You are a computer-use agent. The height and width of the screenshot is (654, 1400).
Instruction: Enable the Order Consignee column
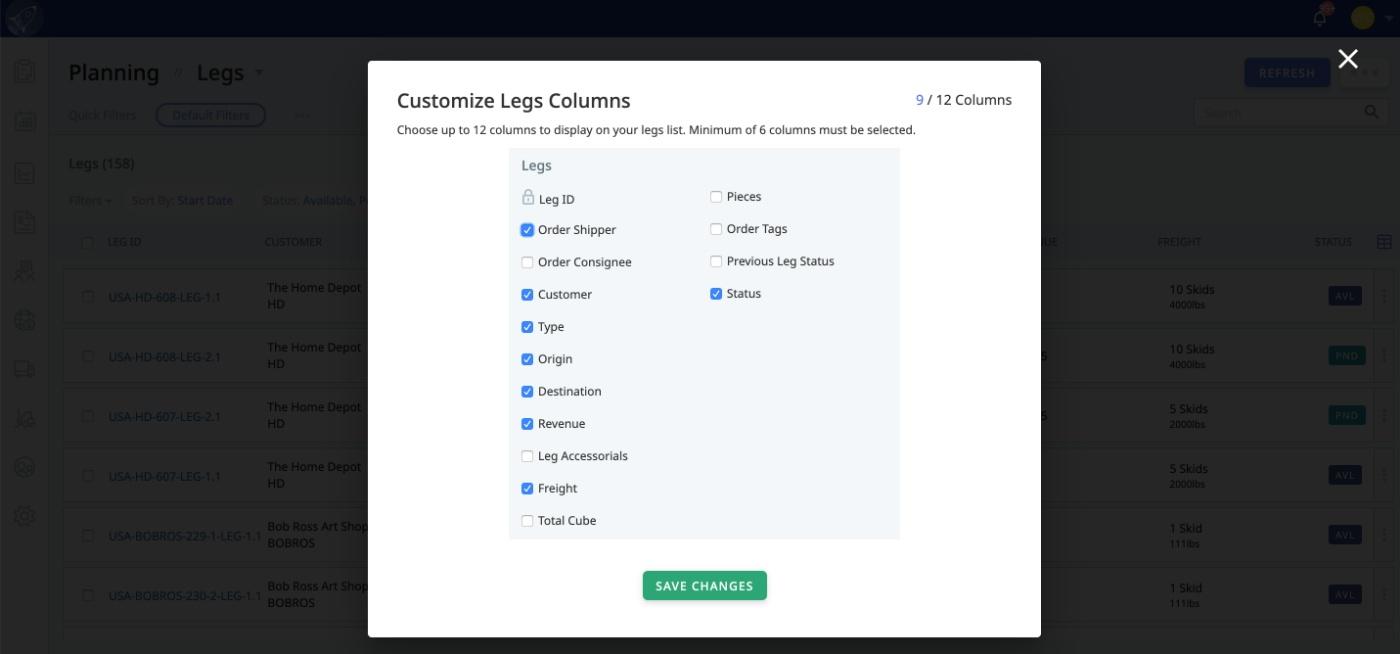click(x=527, y=262)
